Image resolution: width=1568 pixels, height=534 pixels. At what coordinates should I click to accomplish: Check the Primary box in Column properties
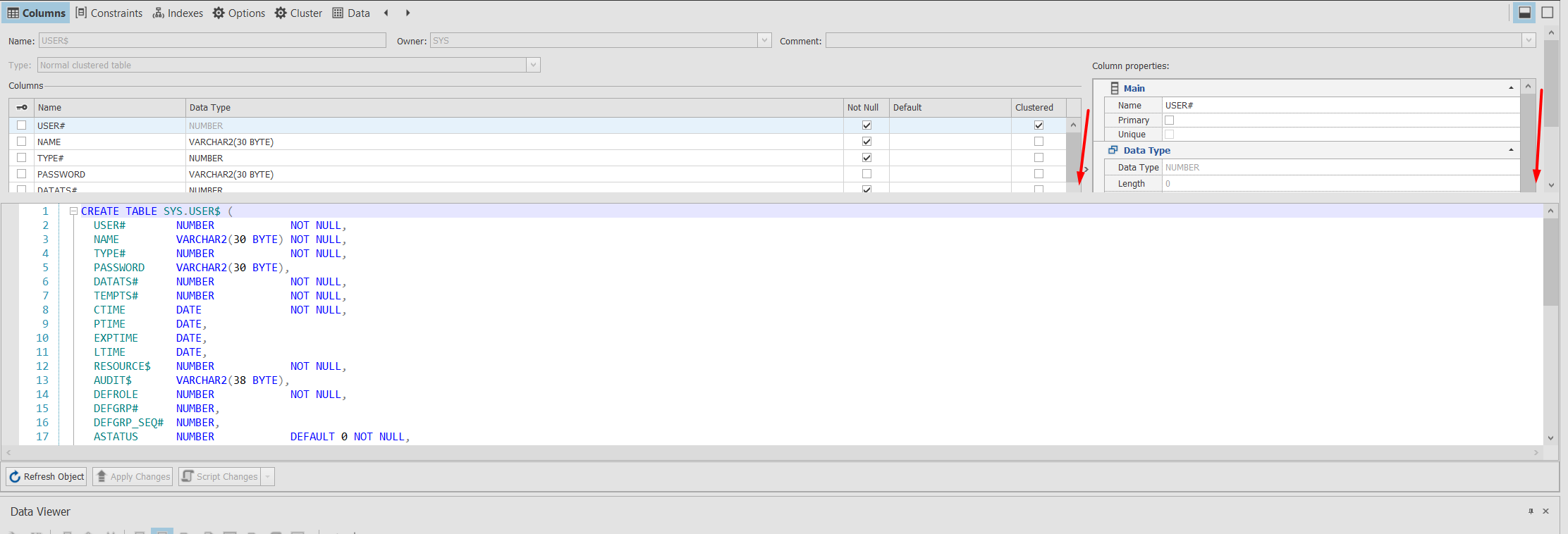coord(1169,120)
